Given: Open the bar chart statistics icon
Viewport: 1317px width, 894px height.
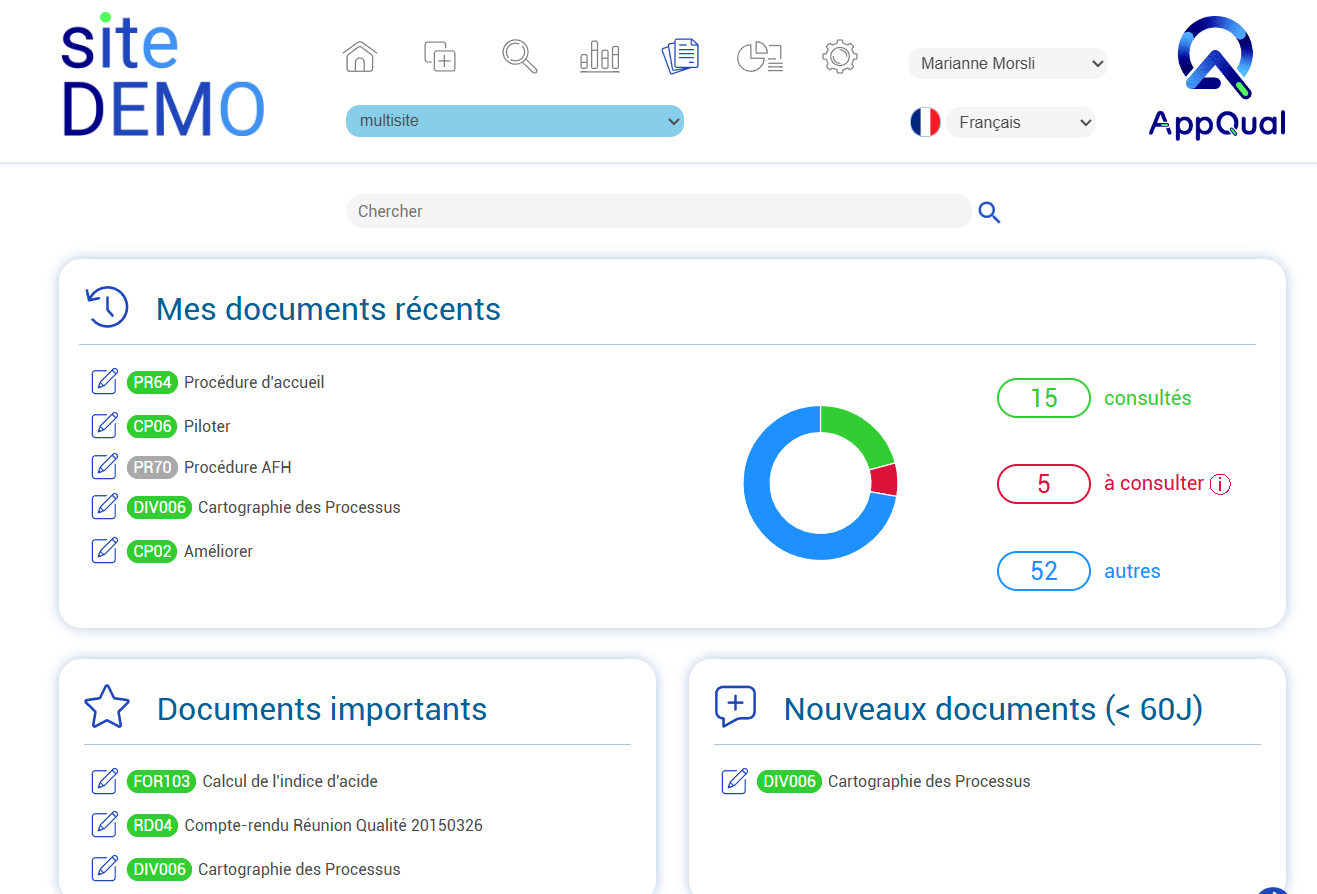Looking at the screenshot, I should [x=600, y=57].
